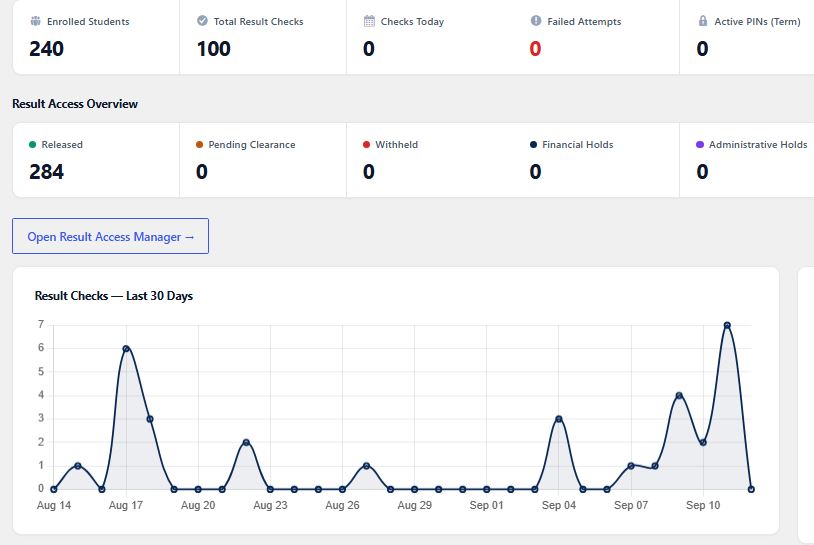Select the Enrolled Students value 240
Viewport: 814px width, 545px height.
47,49
